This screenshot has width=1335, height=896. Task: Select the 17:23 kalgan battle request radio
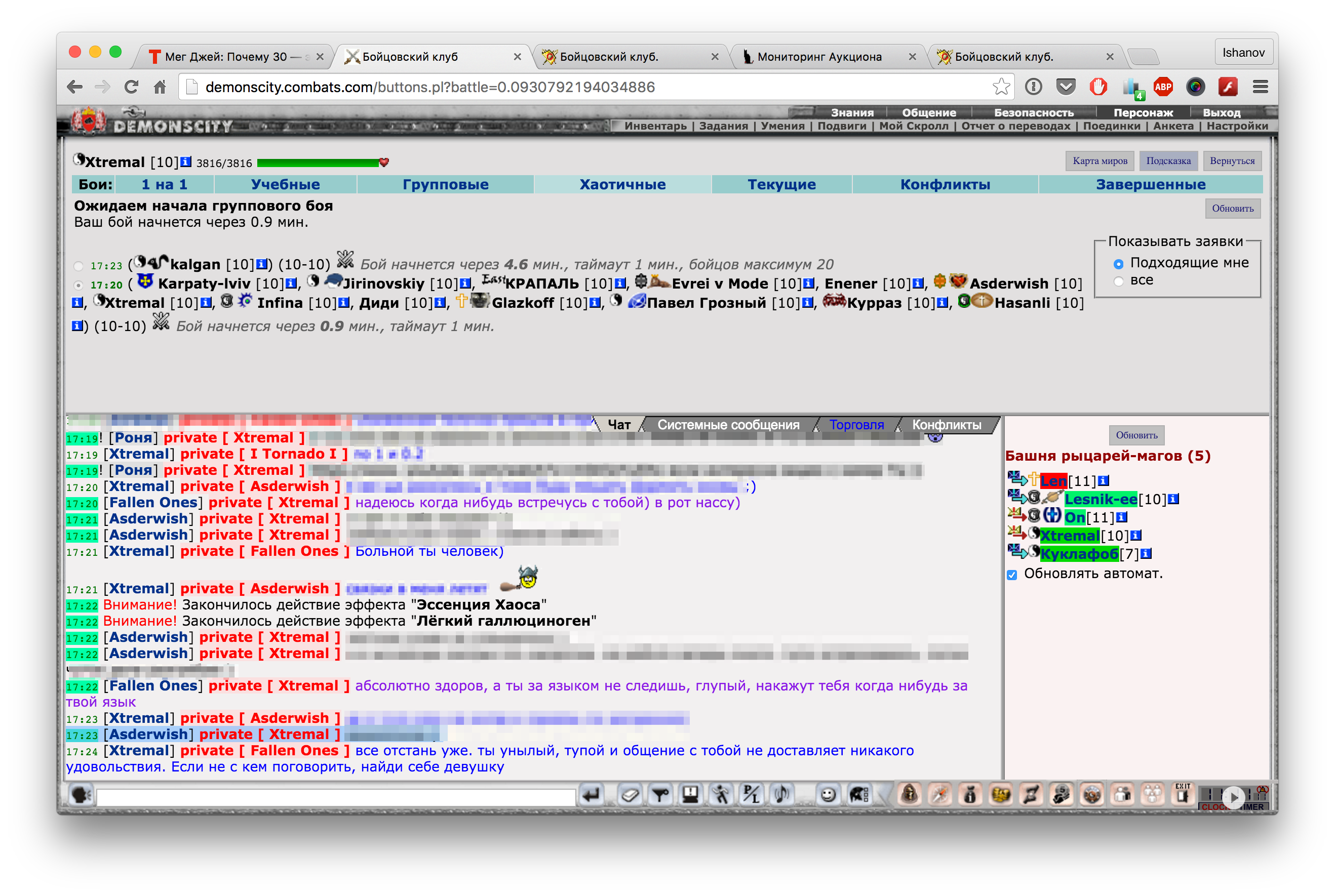(78, 266)
